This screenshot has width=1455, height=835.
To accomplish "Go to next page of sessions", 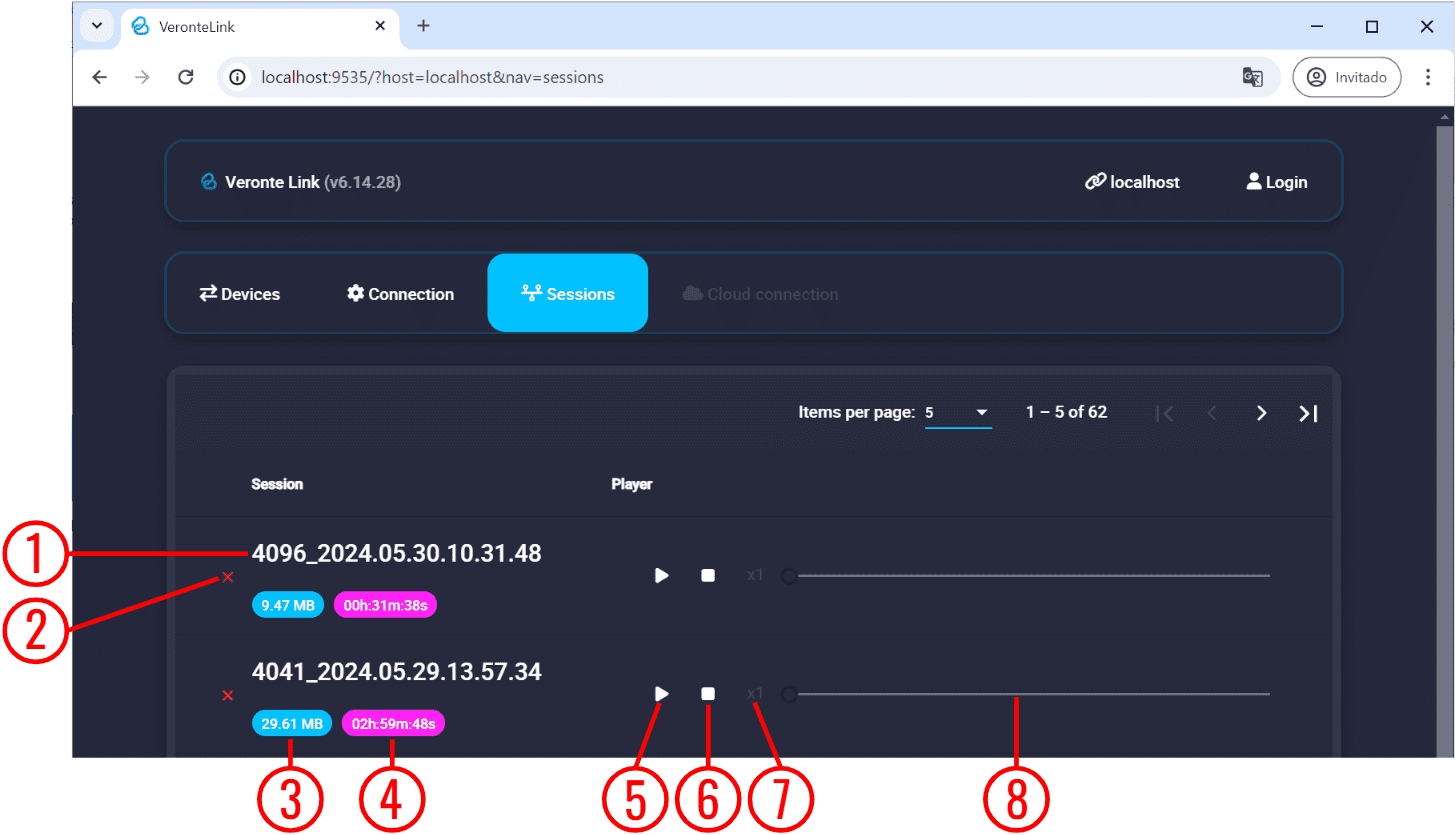I will pyautogui.click(x=1261, y=413).
